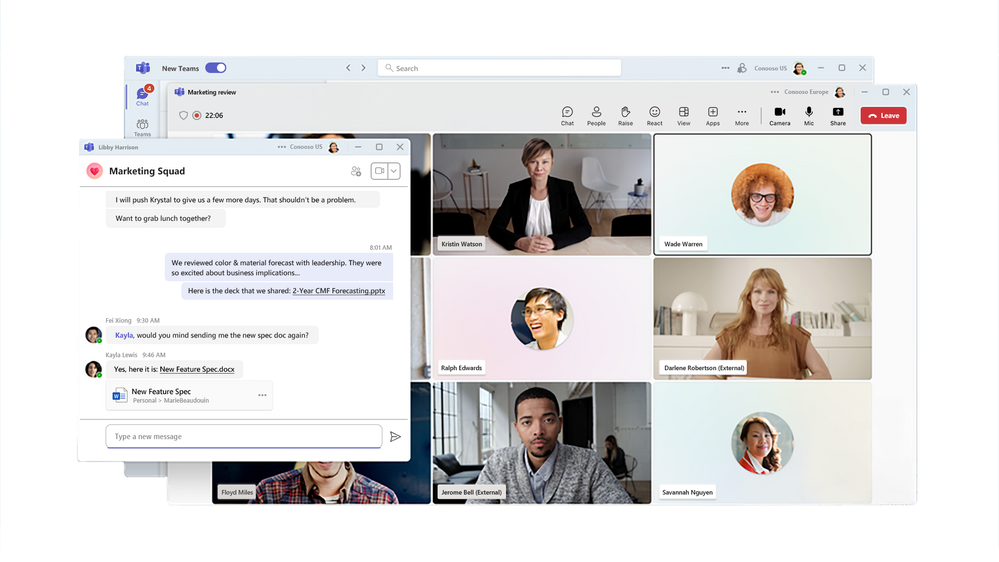Image resolution: width=999 pixels, height=562 pixels.
Task: Send the chat message with arrow icon
Action: point(395,437)
